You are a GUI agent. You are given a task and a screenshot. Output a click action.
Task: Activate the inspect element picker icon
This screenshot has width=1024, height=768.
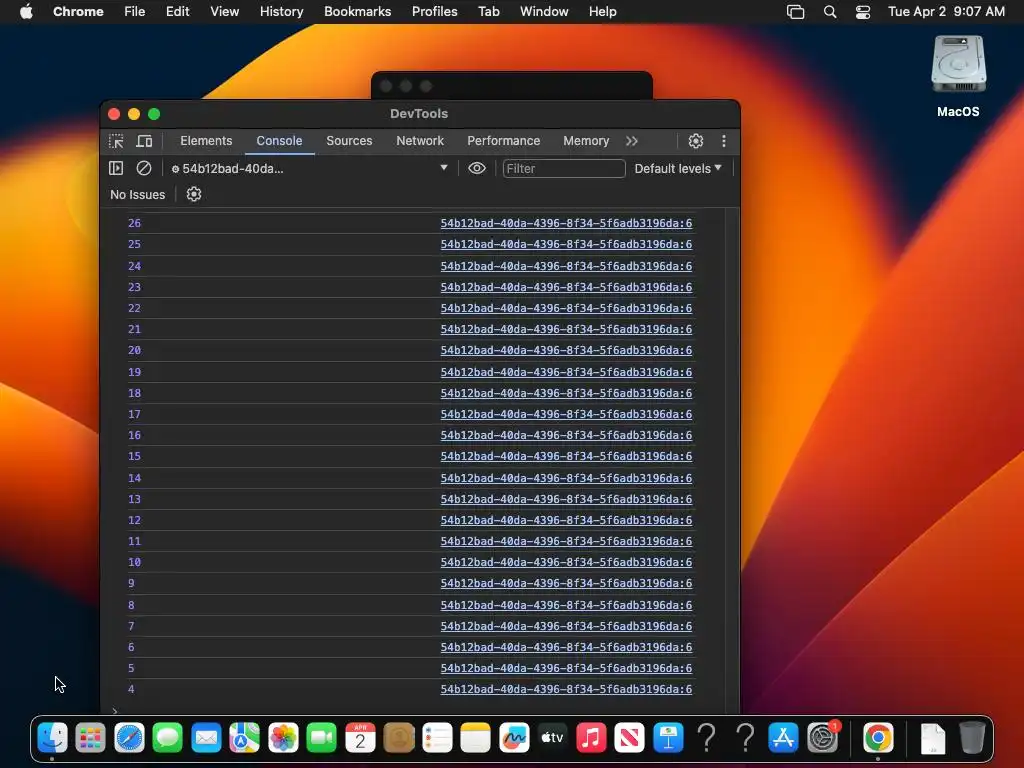click(x=116, y=141)
